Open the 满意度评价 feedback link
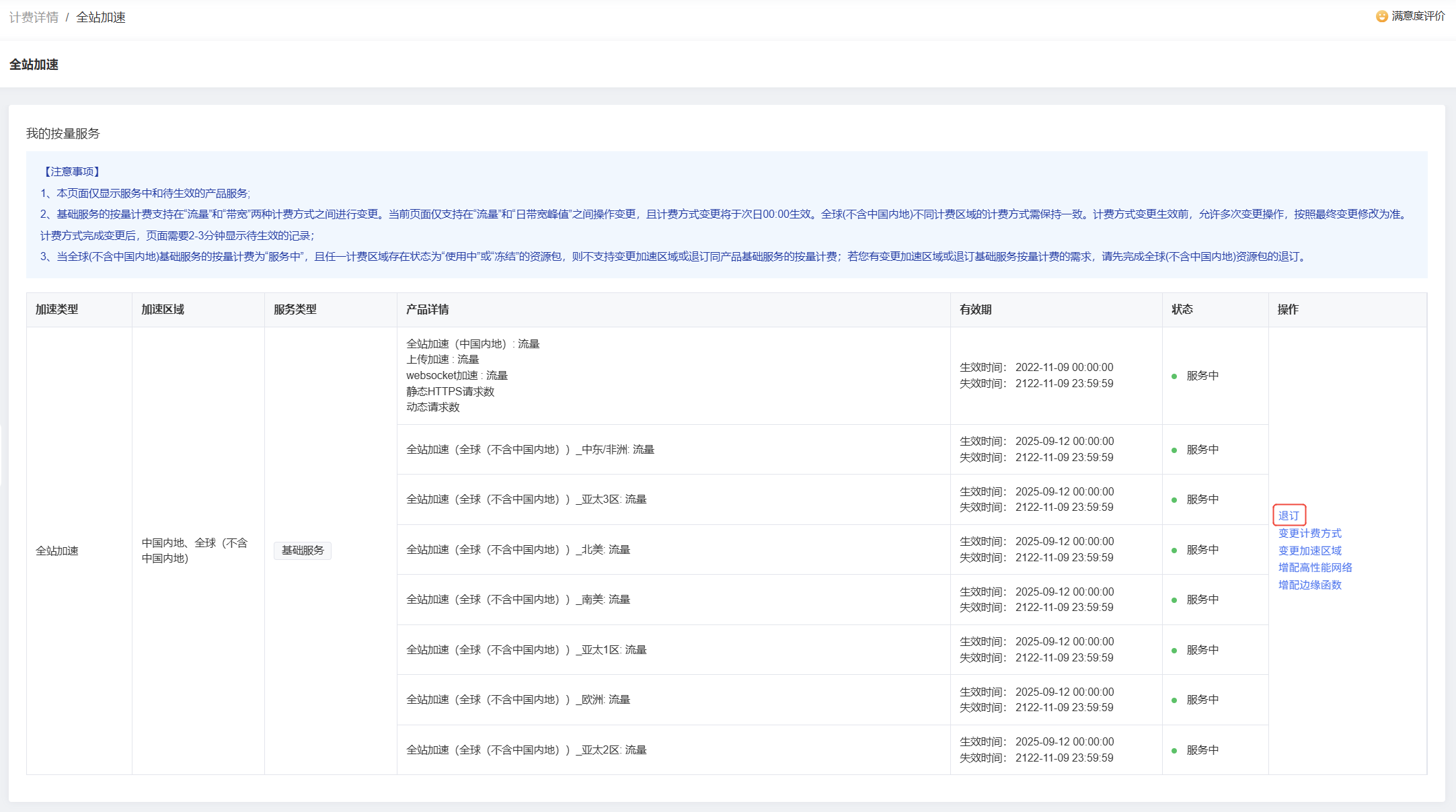The image size is (1456, 812). click(1418, 16)
